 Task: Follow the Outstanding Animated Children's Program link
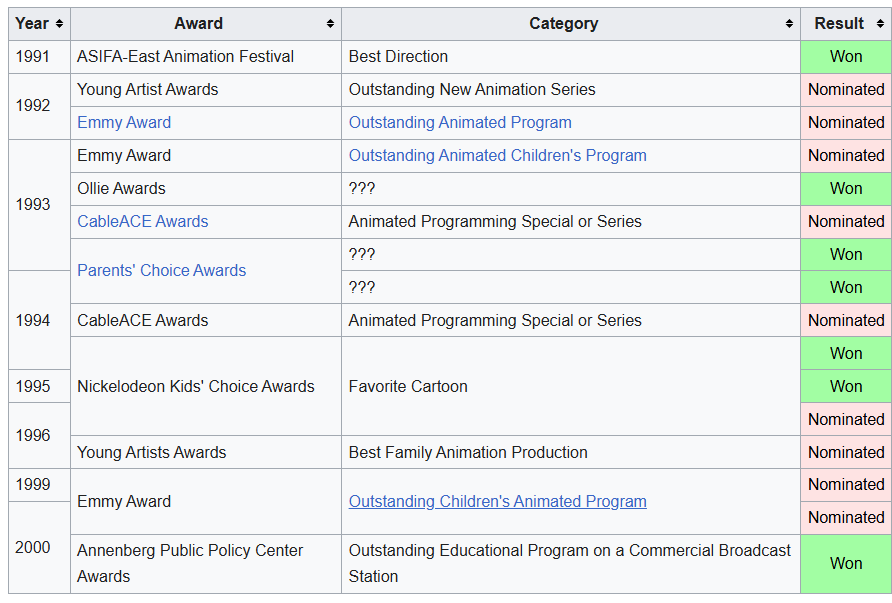pos(497,155)
